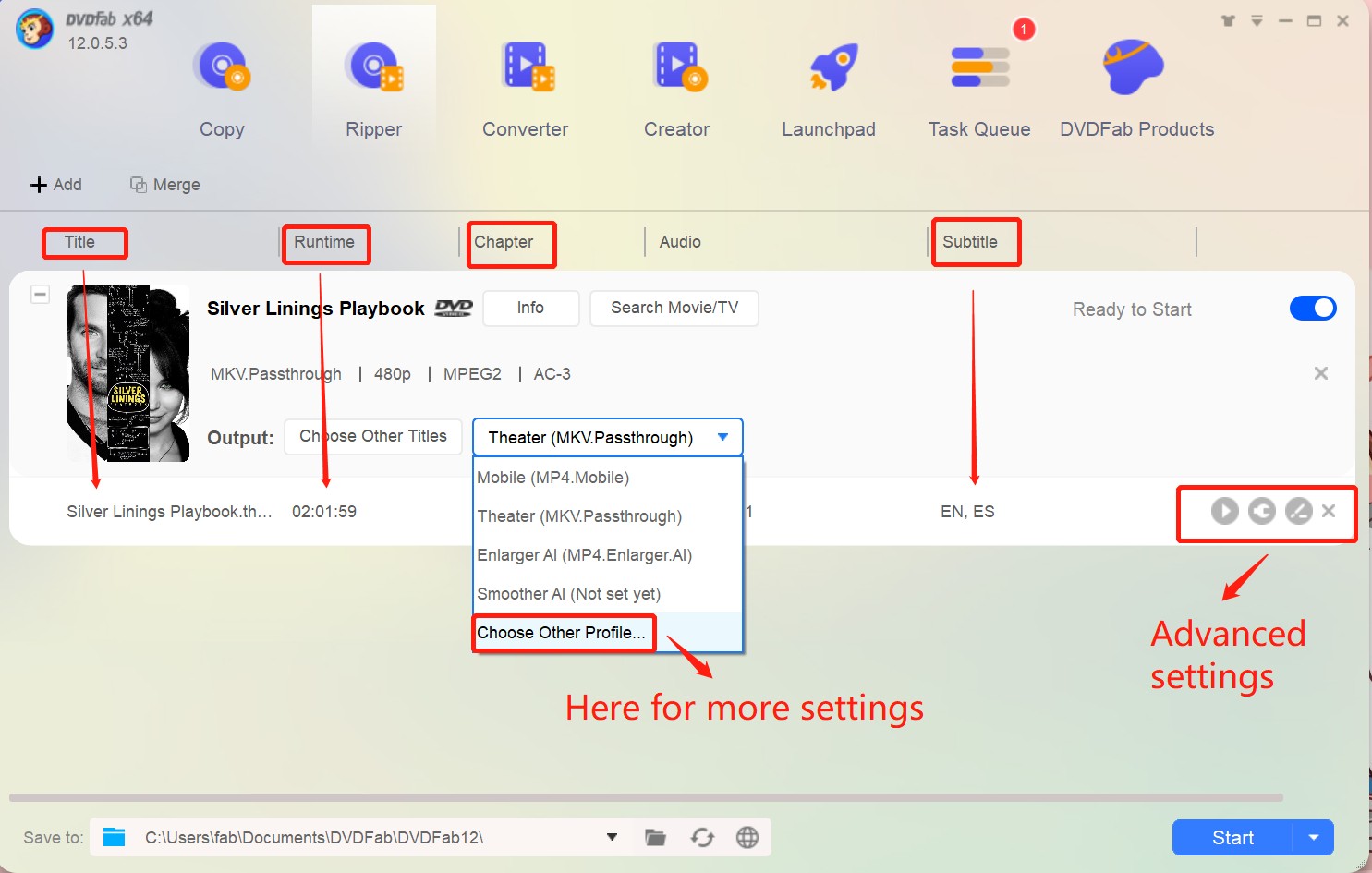Click the Title column header
The height and width of the screenshot is (873, 1372).
coord(79,242)
